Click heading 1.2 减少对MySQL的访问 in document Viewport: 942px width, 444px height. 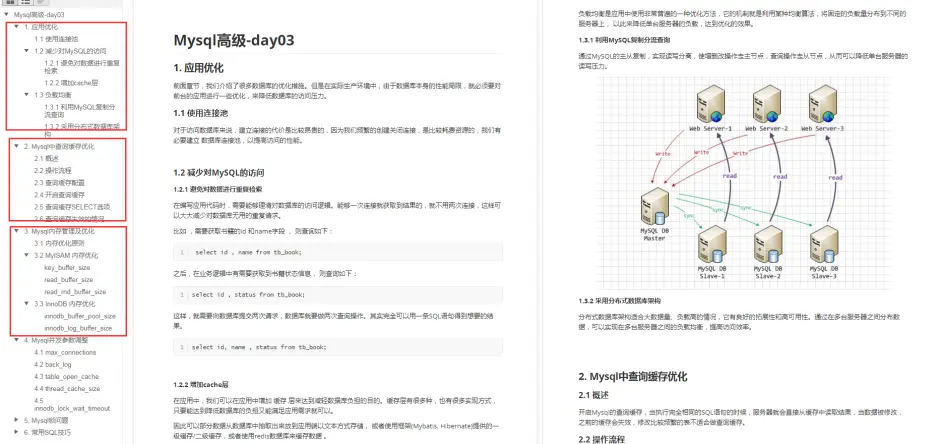click(x=219, y=172)
